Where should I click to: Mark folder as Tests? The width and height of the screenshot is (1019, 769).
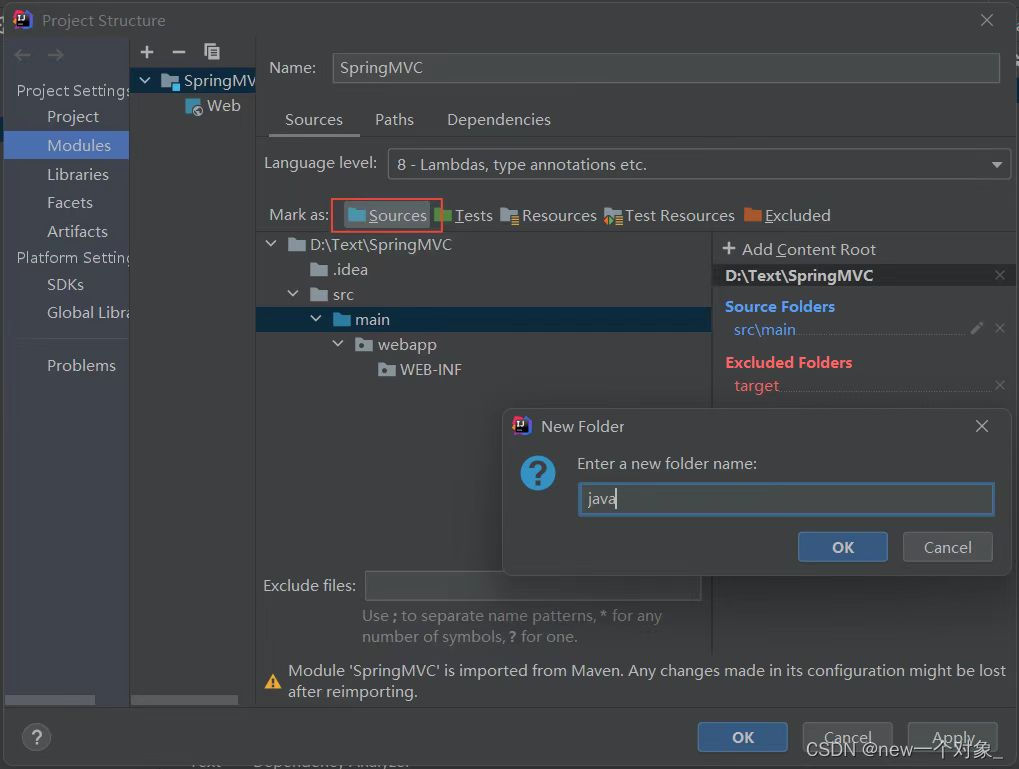[x=463, y=215]
